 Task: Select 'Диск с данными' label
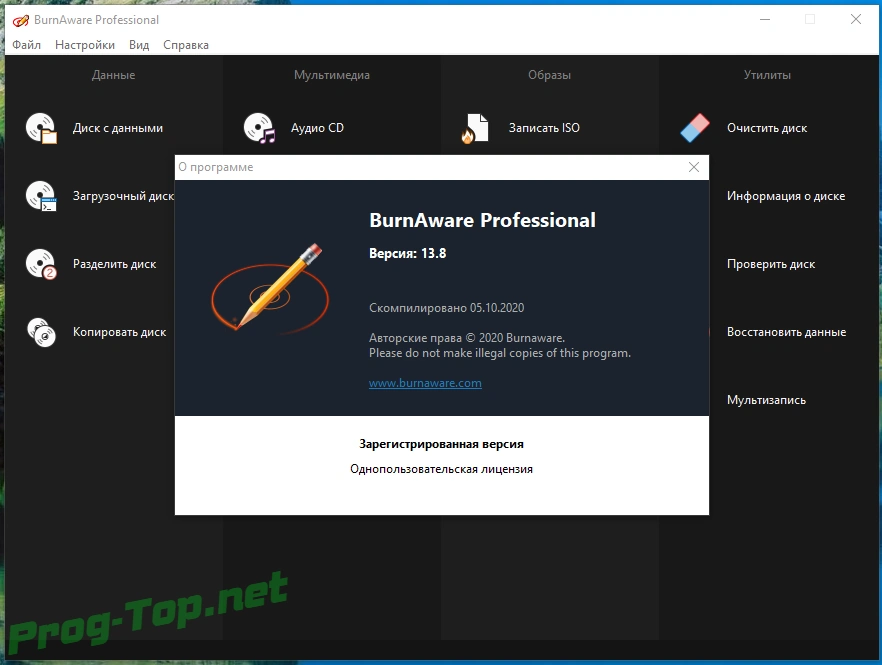point(118,128)
